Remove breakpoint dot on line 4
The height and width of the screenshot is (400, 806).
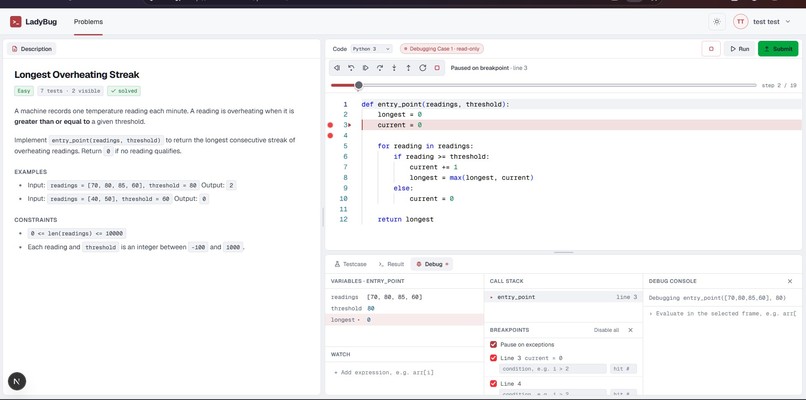(331, 136)
